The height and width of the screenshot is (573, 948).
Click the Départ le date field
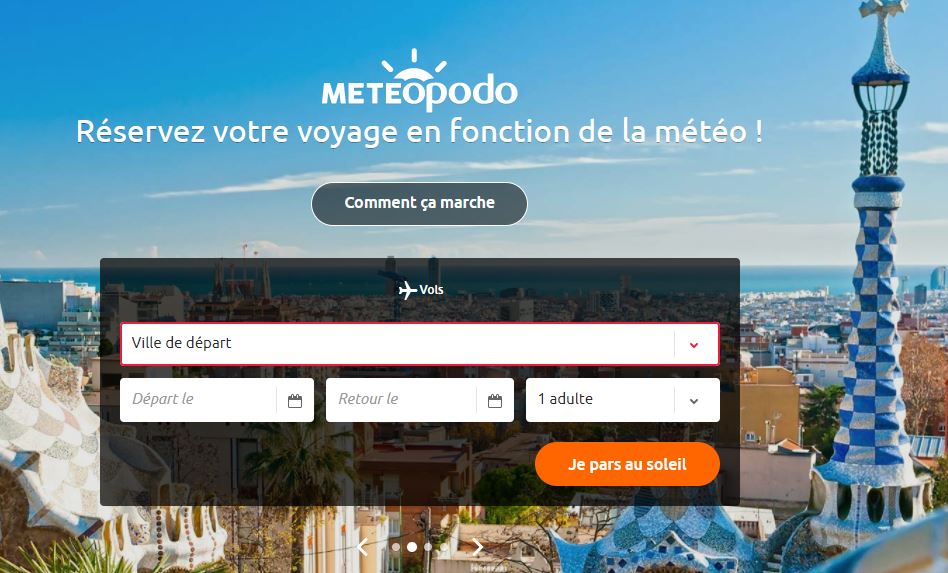[x=217, y=400]
